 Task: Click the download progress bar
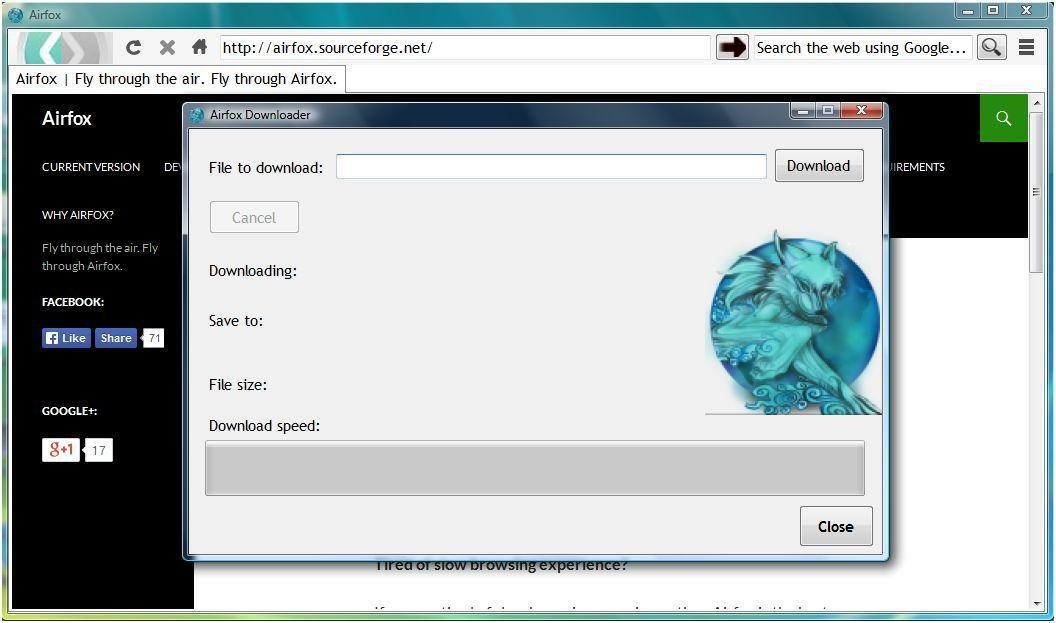tap(535, 468)
